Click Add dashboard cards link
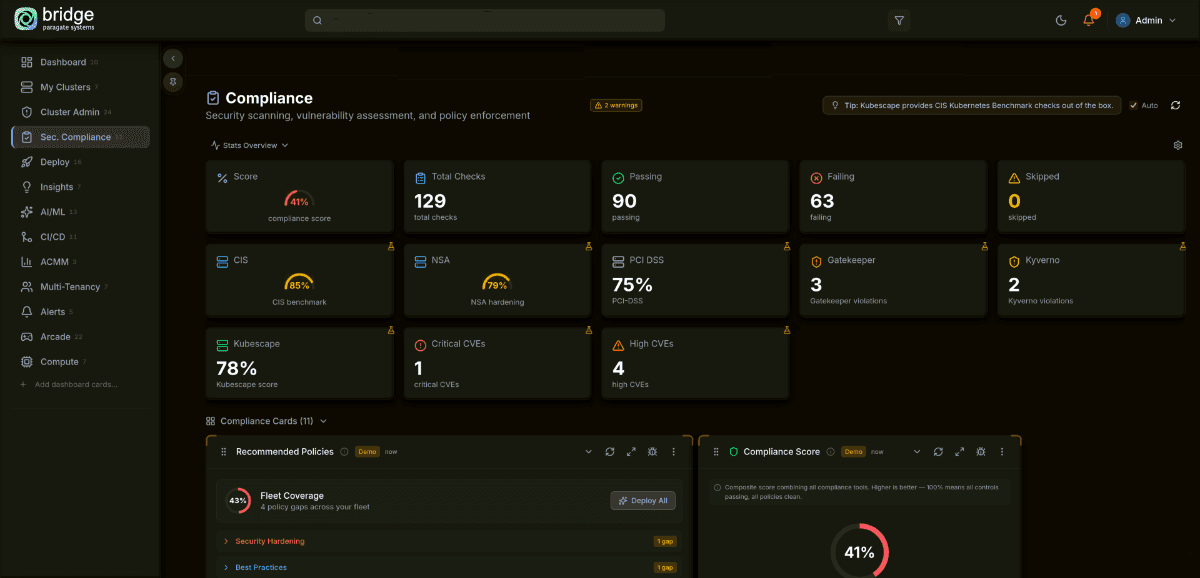 tap(69, 384)
